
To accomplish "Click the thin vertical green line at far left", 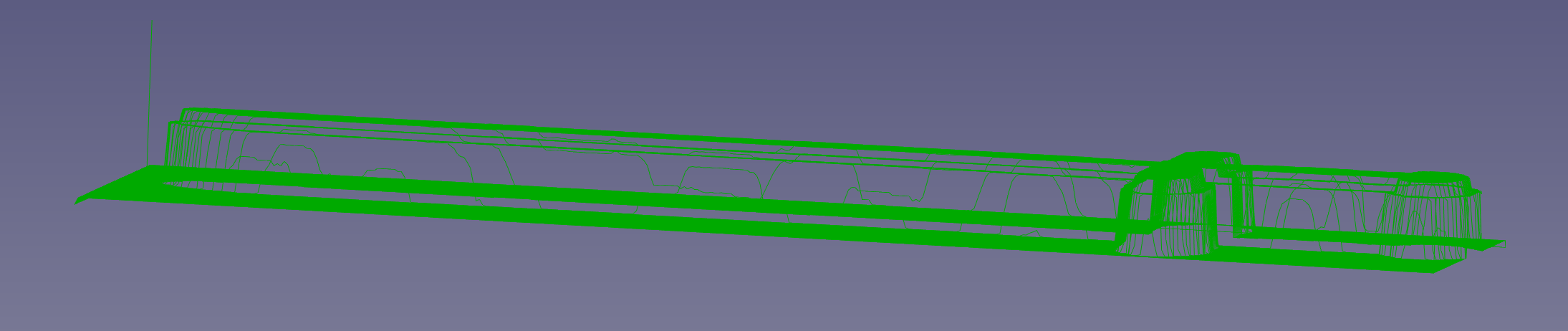I will point(150,93).
